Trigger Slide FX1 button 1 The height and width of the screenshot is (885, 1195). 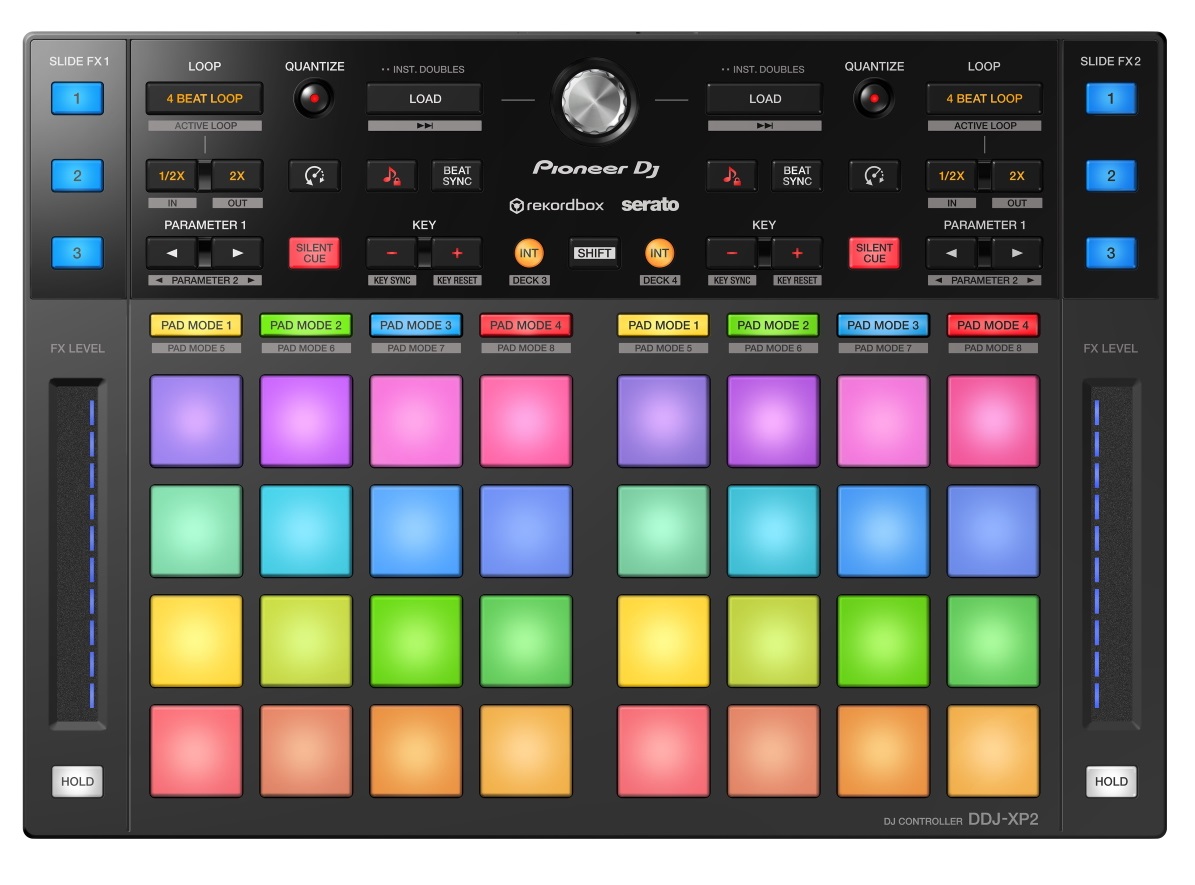point(77,98)
